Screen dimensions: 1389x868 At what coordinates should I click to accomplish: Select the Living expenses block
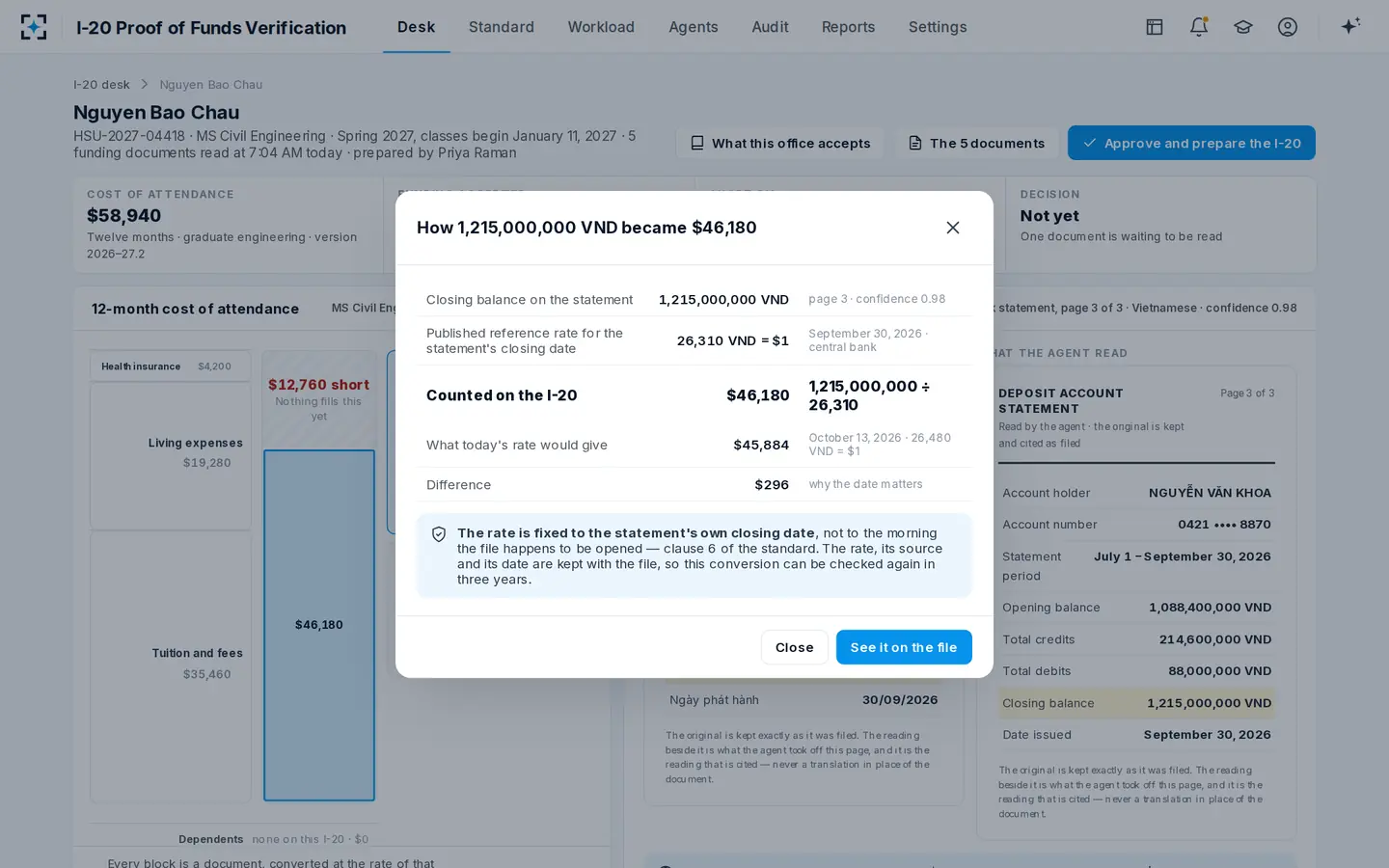click(171, 455)
